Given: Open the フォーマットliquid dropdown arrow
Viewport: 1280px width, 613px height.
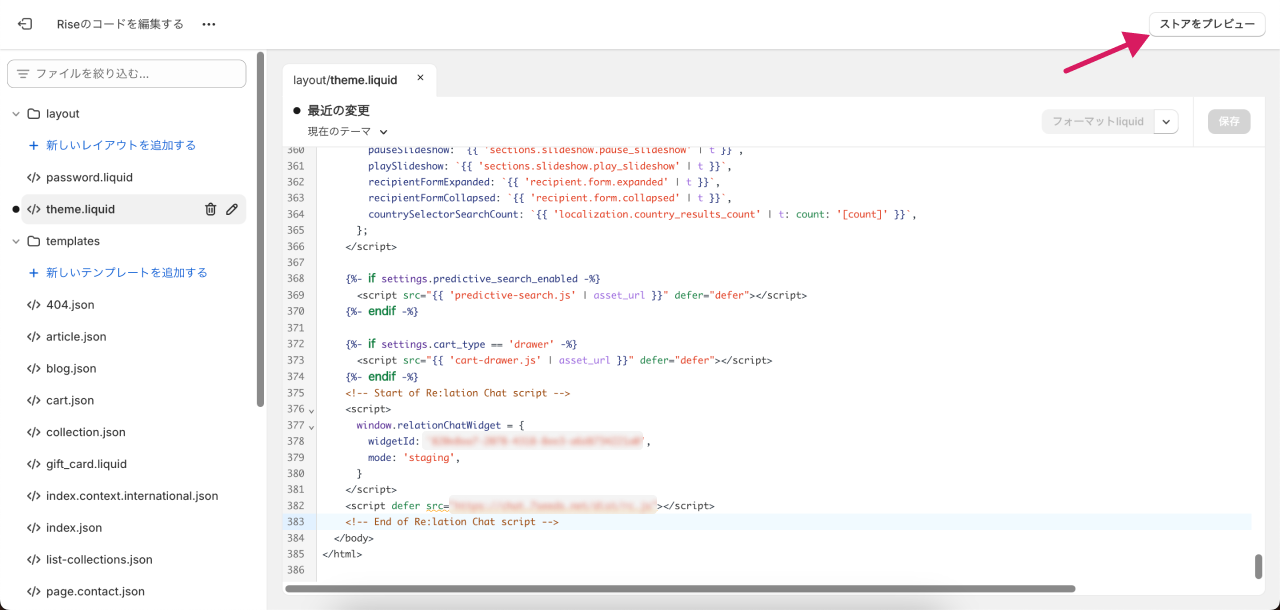Looking at the screenshot, I should [1166, 121].
